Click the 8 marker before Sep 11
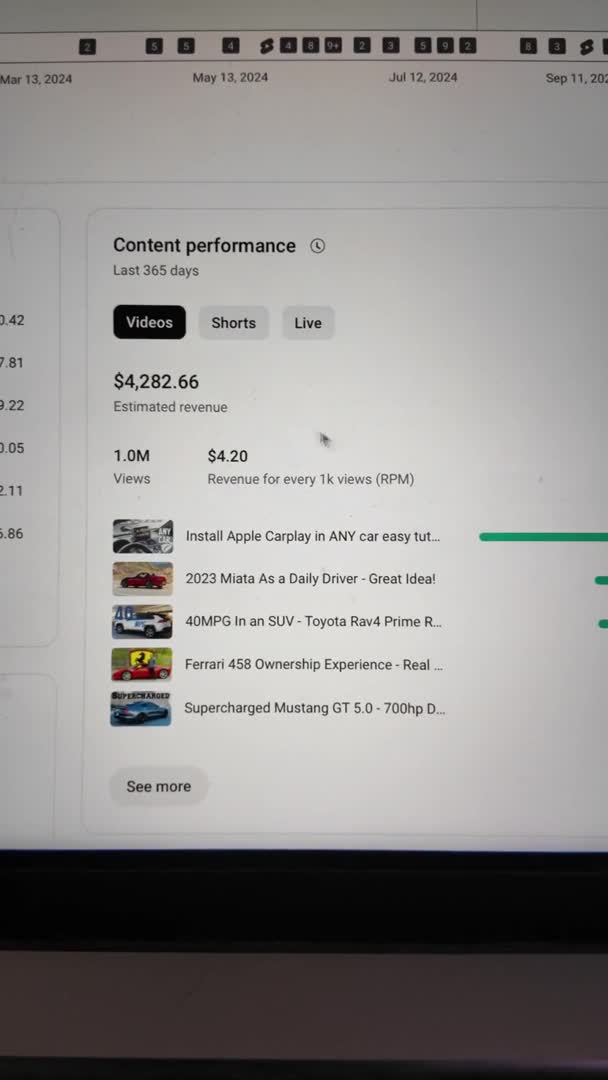The image size is (608, 1080). 528,46
